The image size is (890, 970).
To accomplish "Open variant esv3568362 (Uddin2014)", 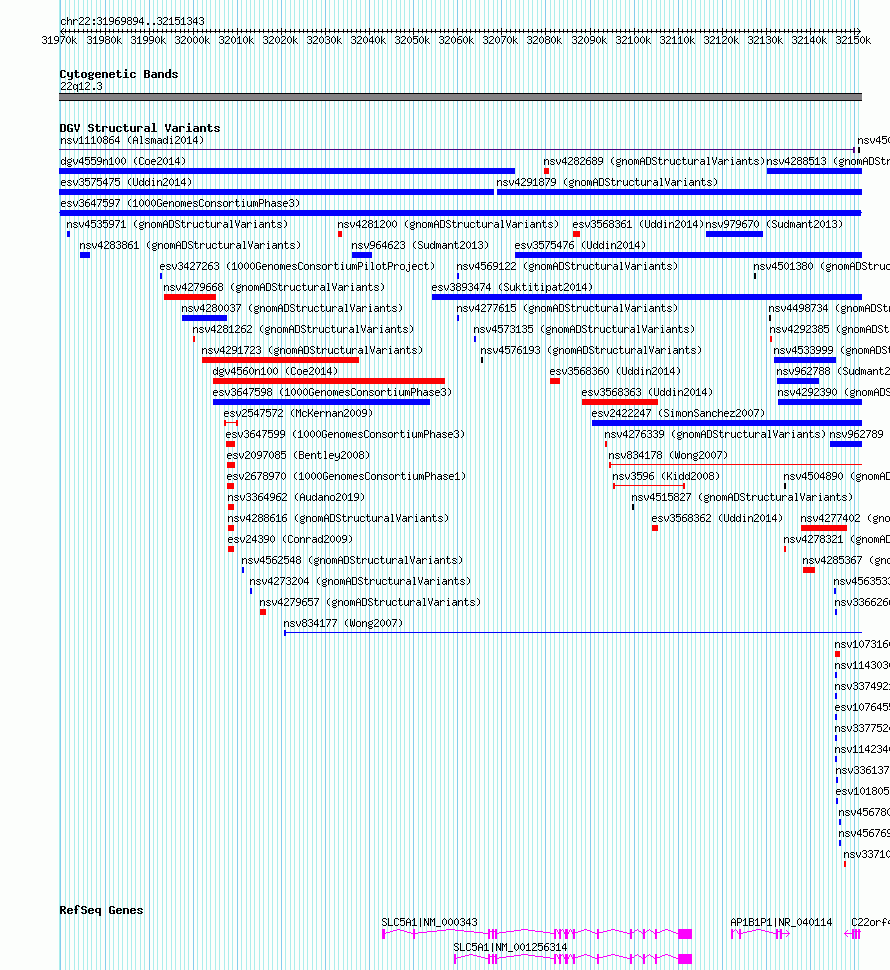I will [717, 519].
